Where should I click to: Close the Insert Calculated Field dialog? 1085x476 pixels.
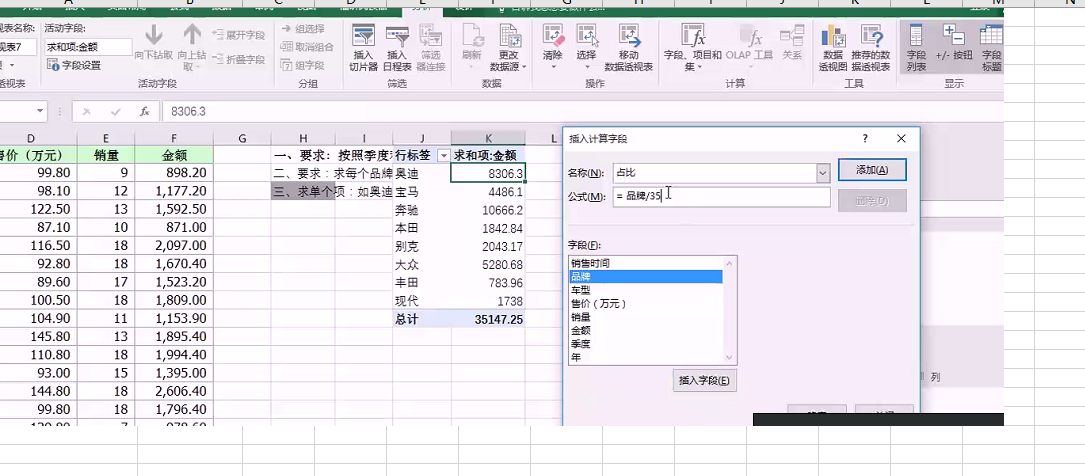click(901, 138)
